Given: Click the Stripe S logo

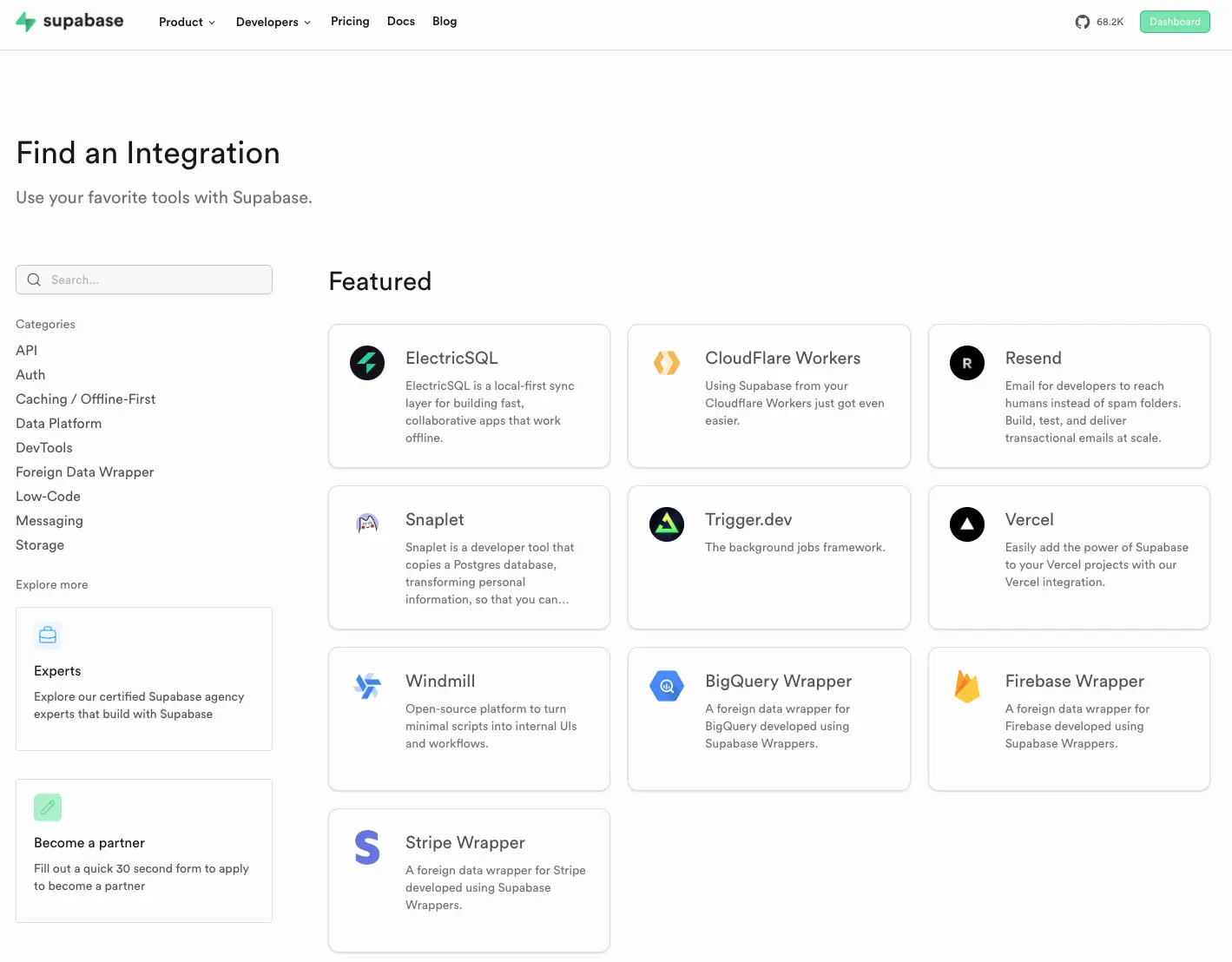Looking at the screenshot, I should click(367, 847).
